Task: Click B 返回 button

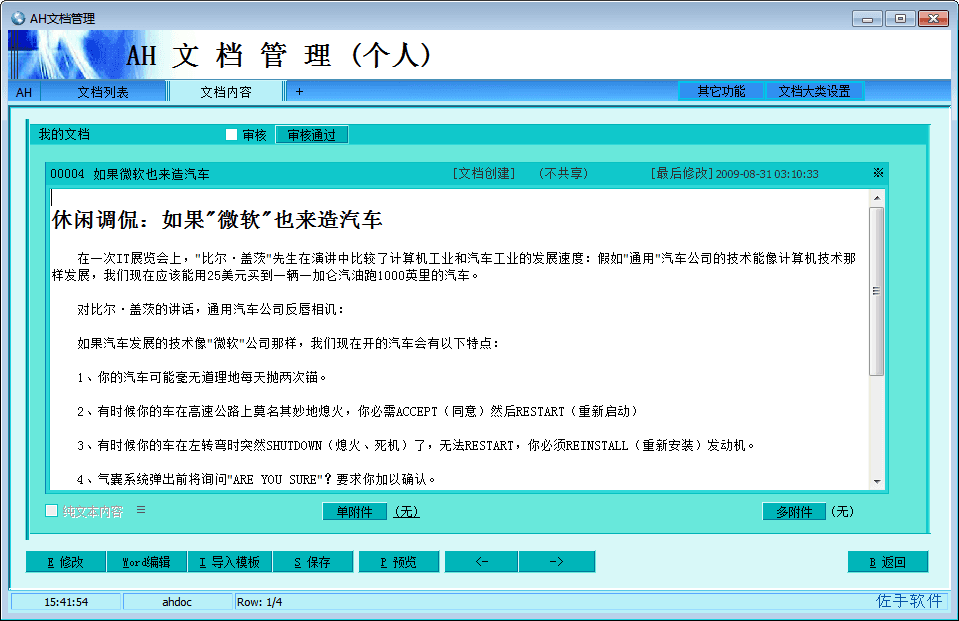Action: [887, 562]
